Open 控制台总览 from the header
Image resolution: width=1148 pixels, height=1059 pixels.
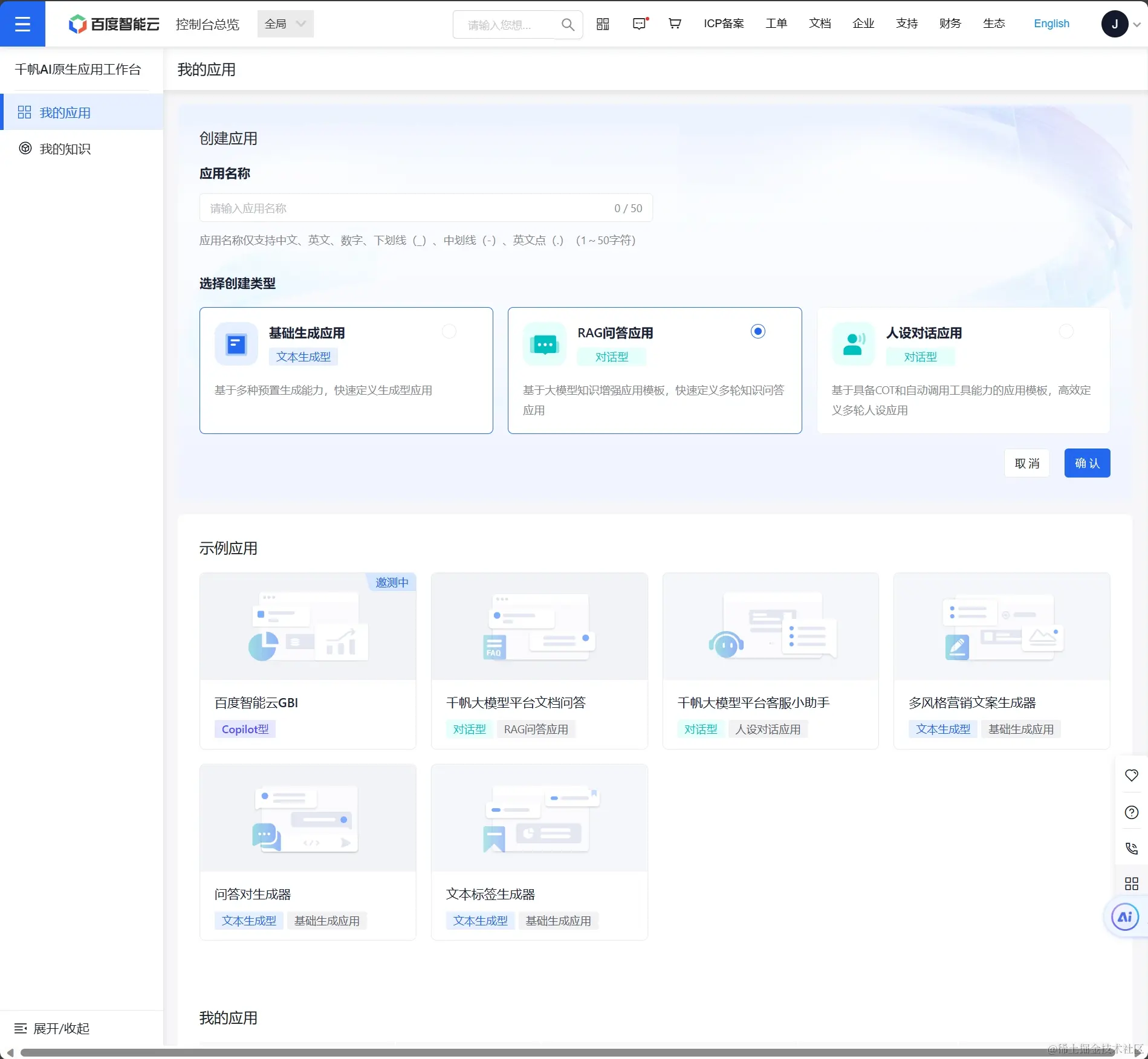click(x=207, y=24)
